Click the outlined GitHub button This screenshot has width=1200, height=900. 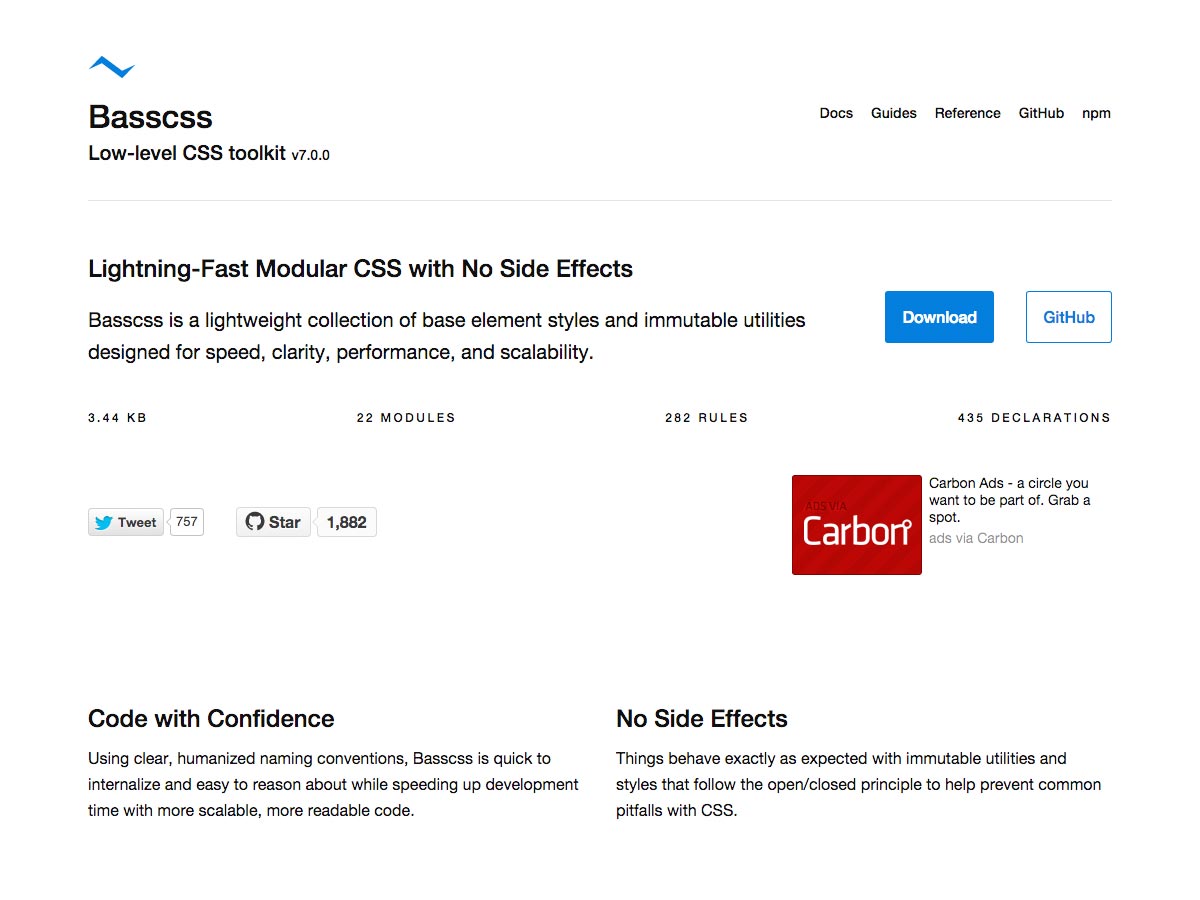click(x=1069, y=317)
